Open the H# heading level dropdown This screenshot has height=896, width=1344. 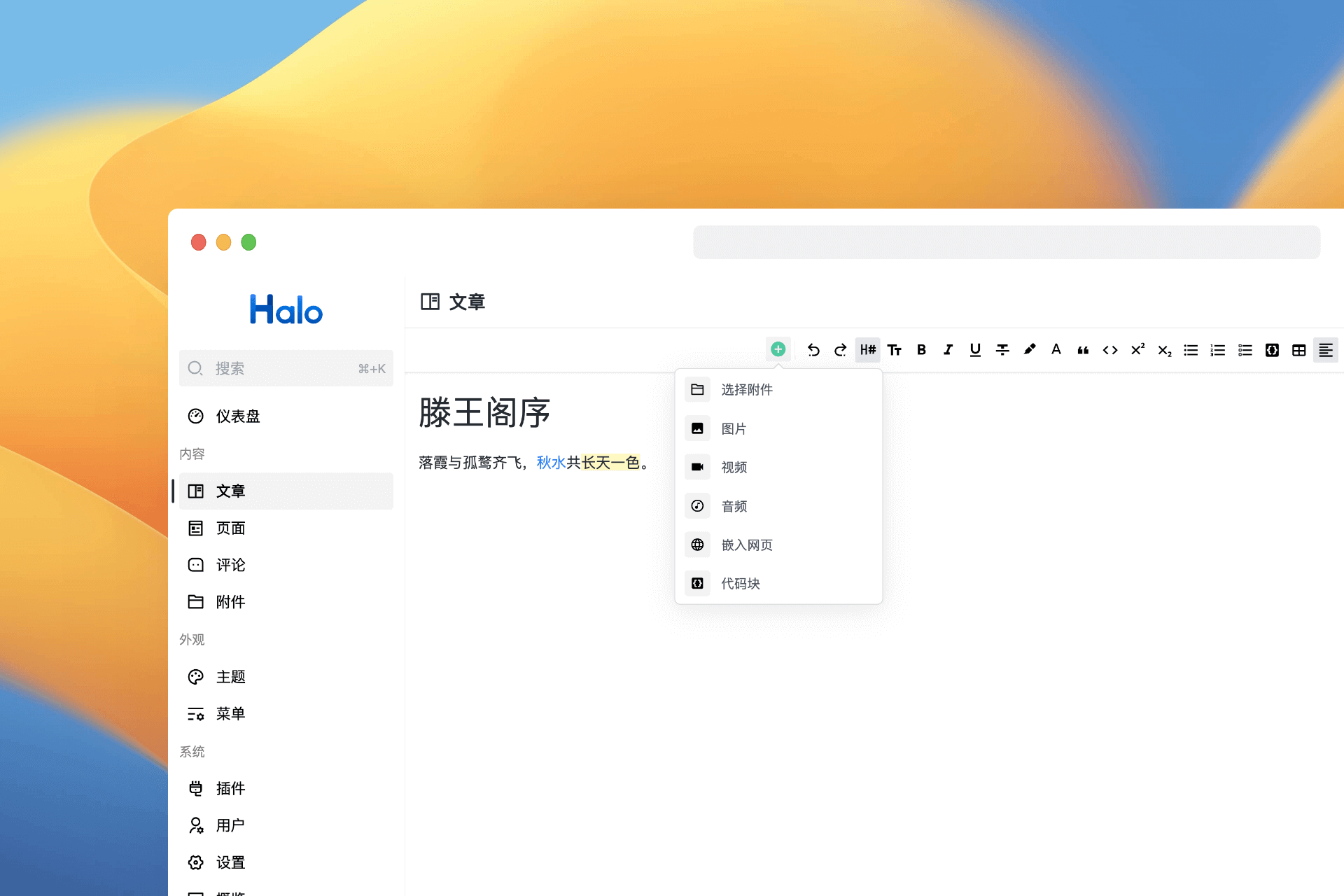[x=867, y=350]
